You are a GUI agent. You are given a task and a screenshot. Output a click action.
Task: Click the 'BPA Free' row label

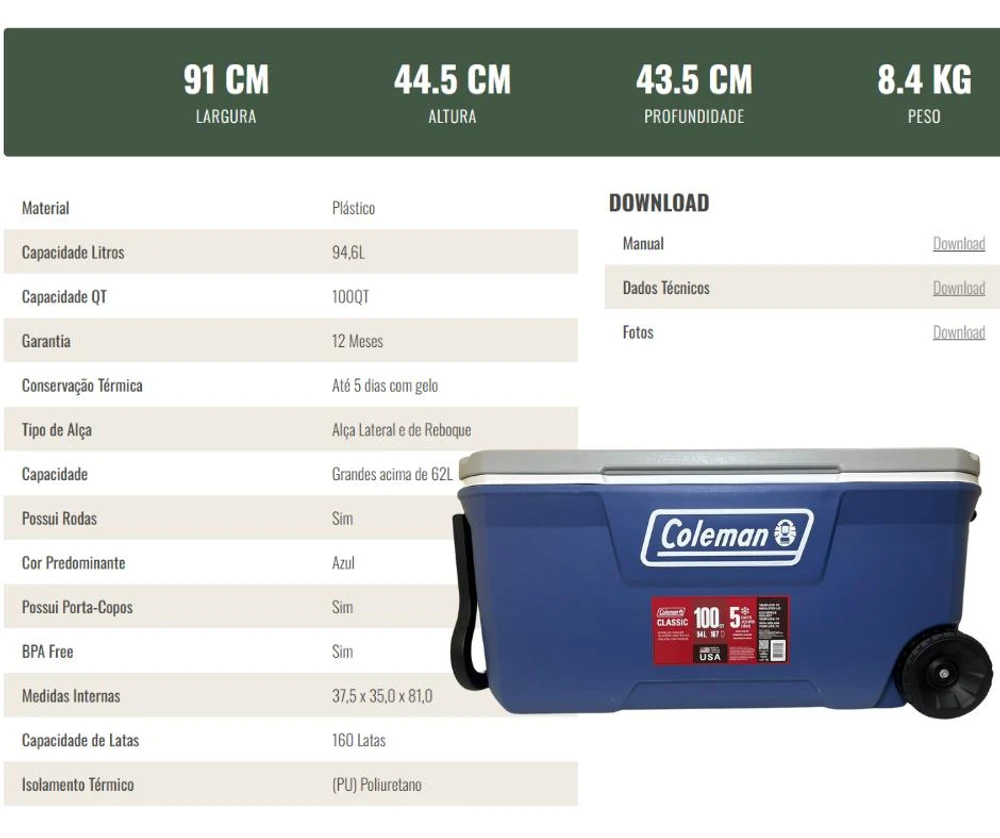click(x=47, y=652)
